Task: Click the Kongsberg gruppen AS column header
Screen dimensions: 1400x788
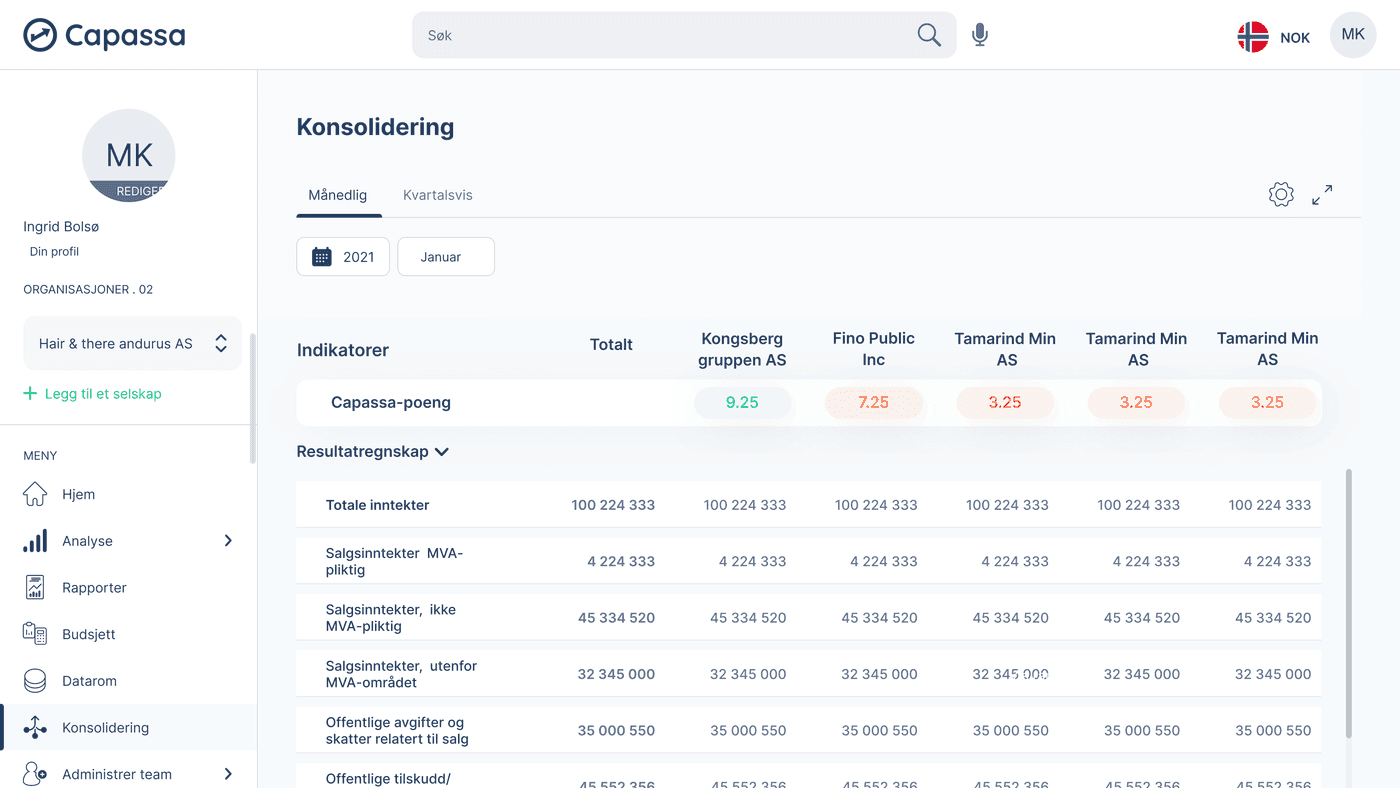Action: click(744, 349)
